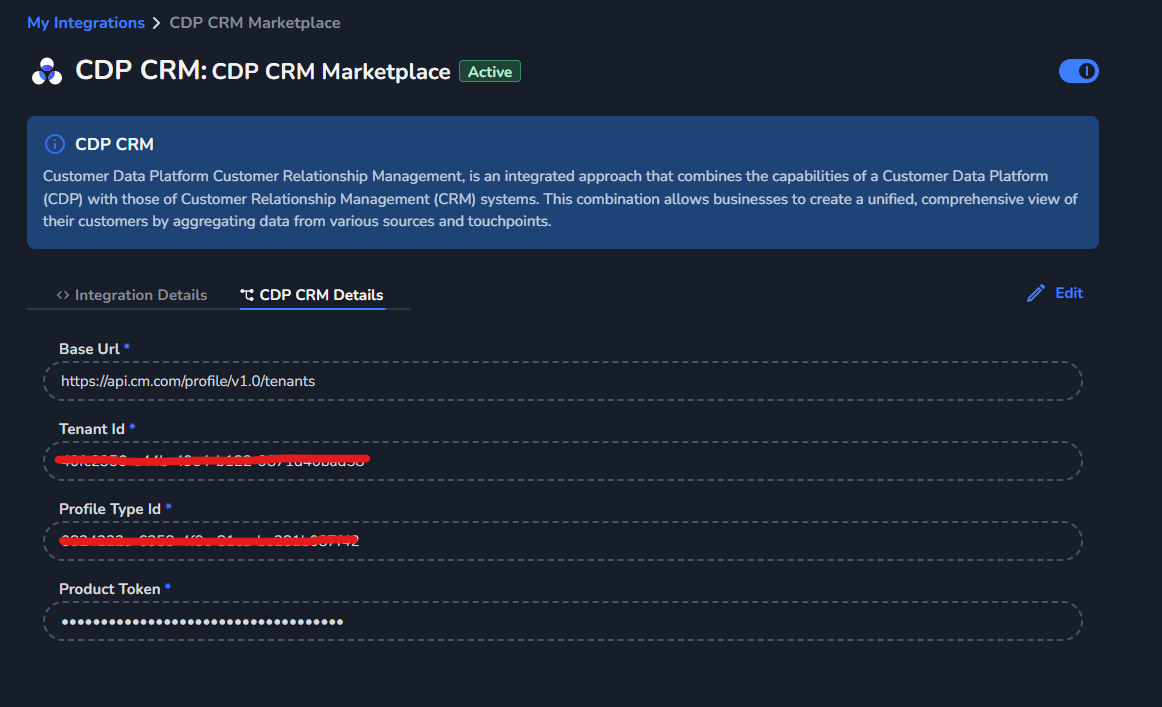Click the CDP CRM banner heading

114,145
